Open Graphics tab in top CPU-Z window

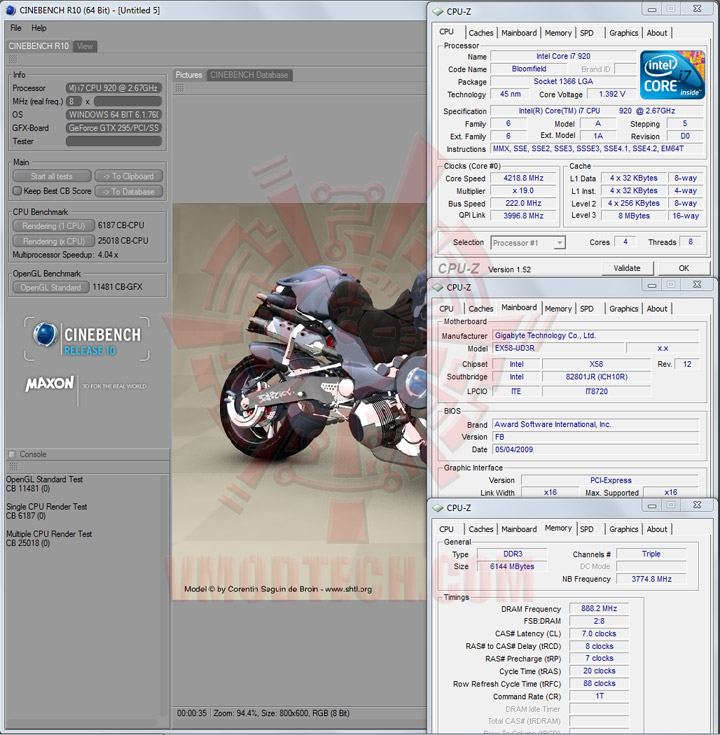tap(623, 33)
